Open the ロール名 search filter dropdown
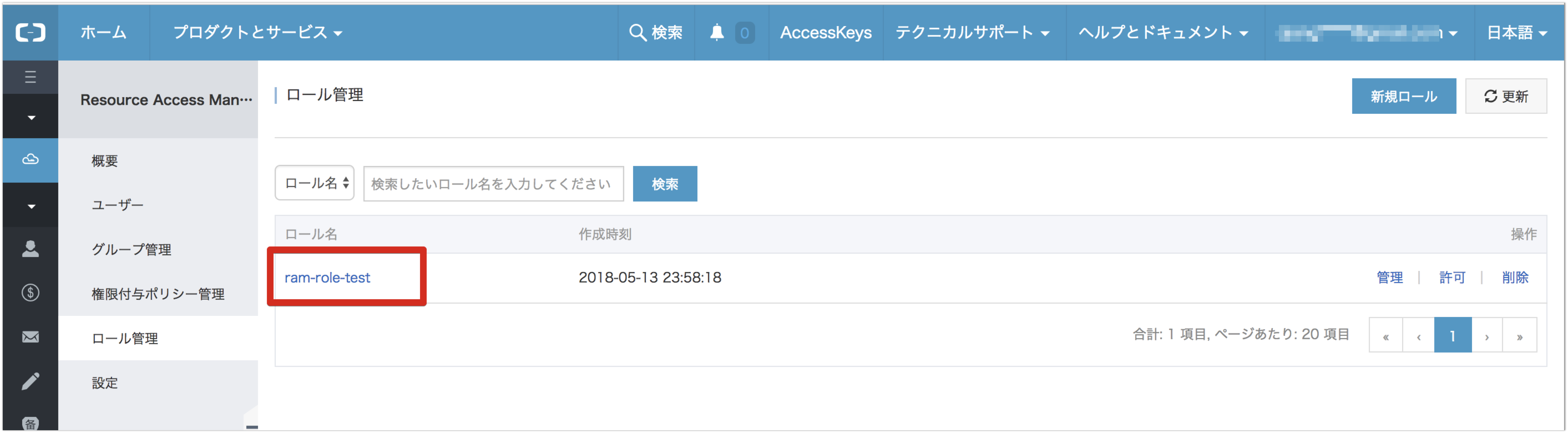 point(315,183)
